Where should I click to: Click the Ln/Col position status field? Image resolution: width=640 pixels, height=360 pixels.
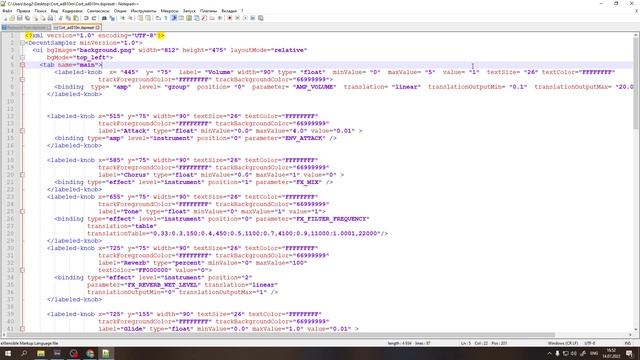click(x=484, y=343)
